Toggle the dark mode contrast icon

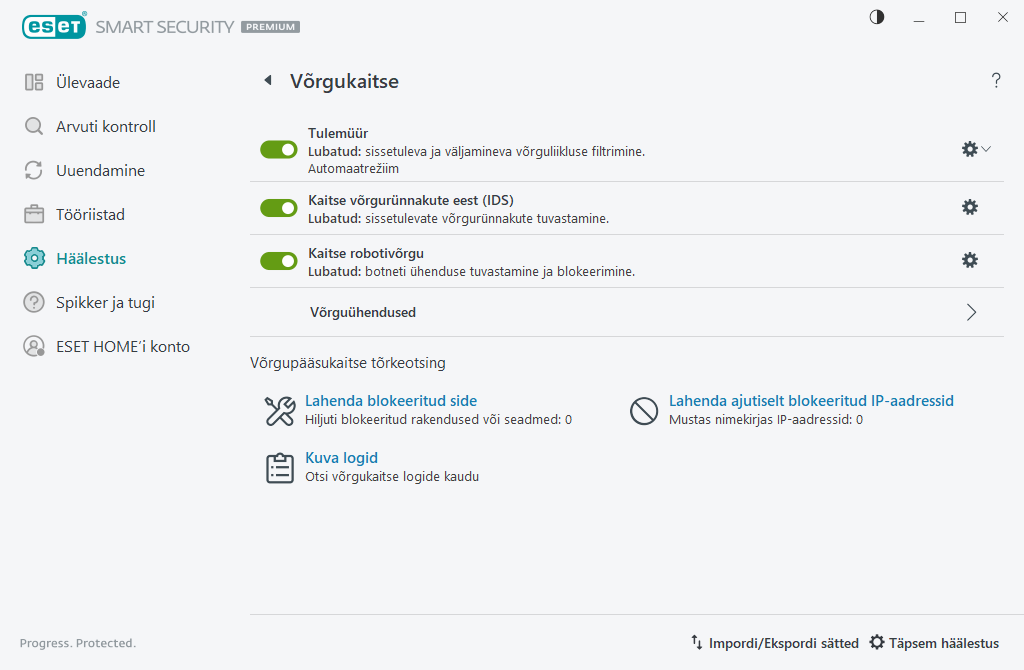click(876, 17)
